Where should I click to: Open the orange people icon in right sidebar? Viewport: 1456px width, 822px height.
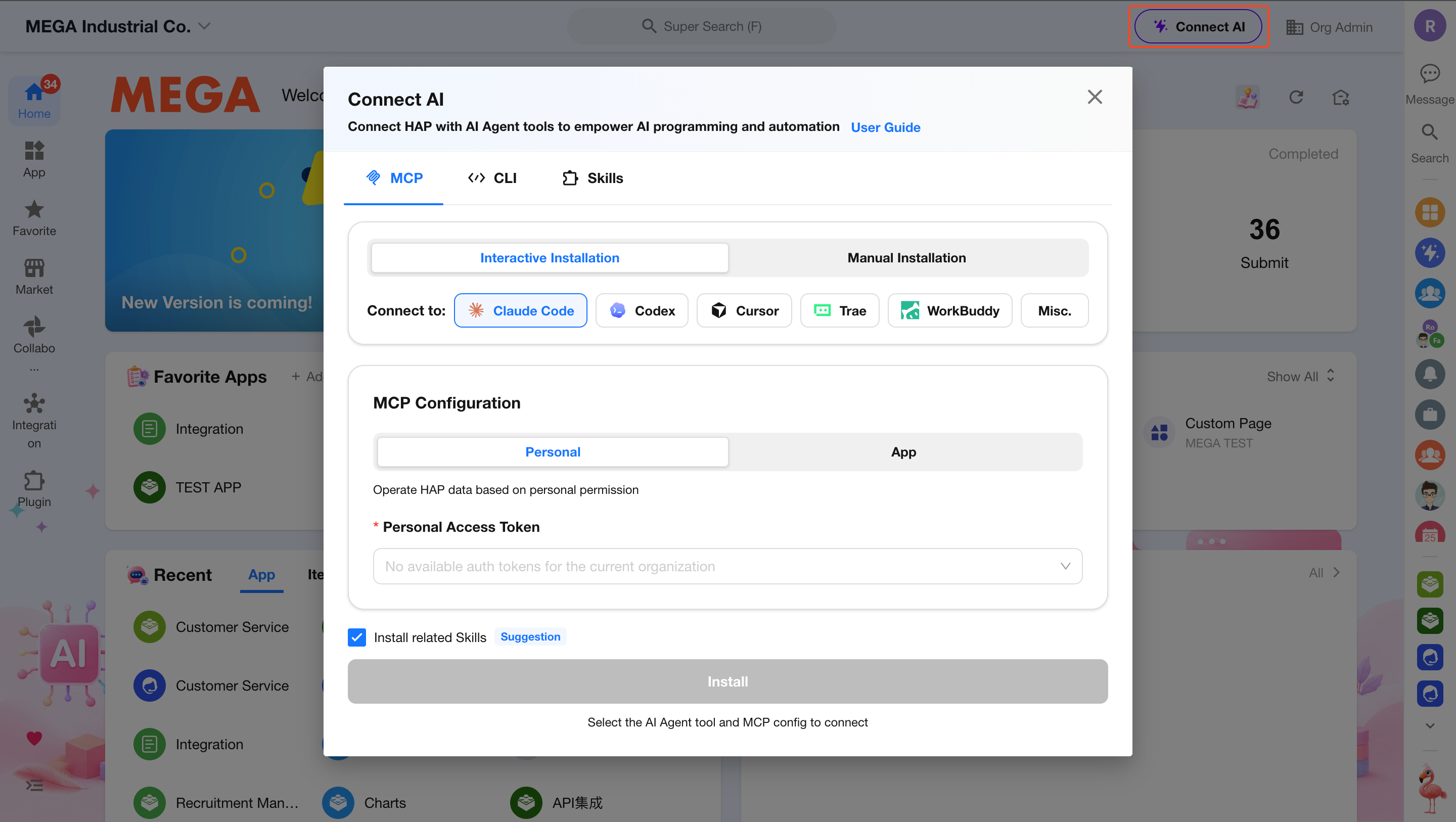click(x=1430, y=455)
